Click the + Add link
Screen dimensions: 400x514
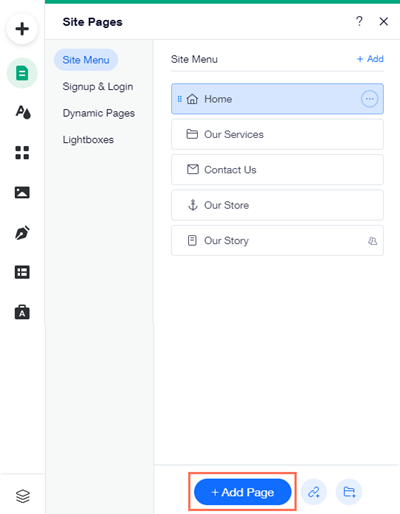(x=370, y=59)
